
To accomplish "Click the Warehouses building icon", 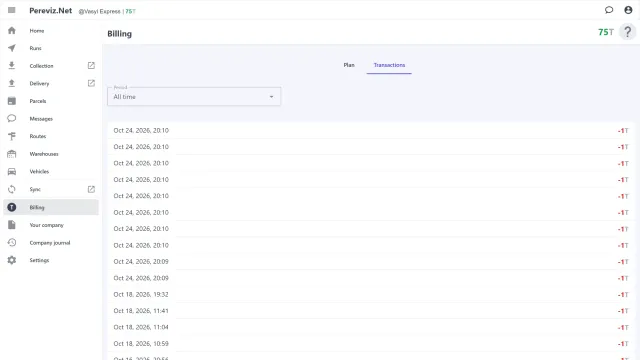I will [12, 154].
